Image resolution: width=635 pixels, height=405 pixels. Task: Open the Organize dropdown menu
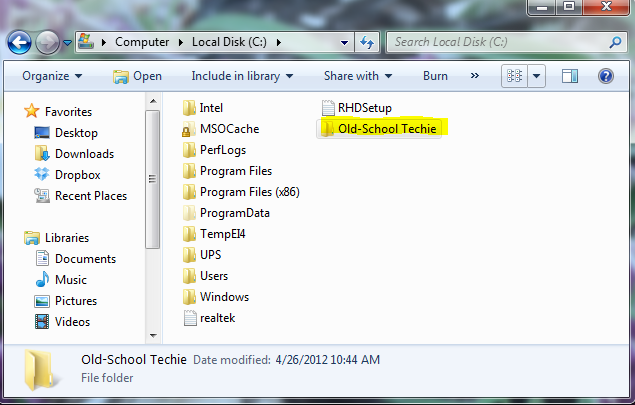tap(52, 76)
